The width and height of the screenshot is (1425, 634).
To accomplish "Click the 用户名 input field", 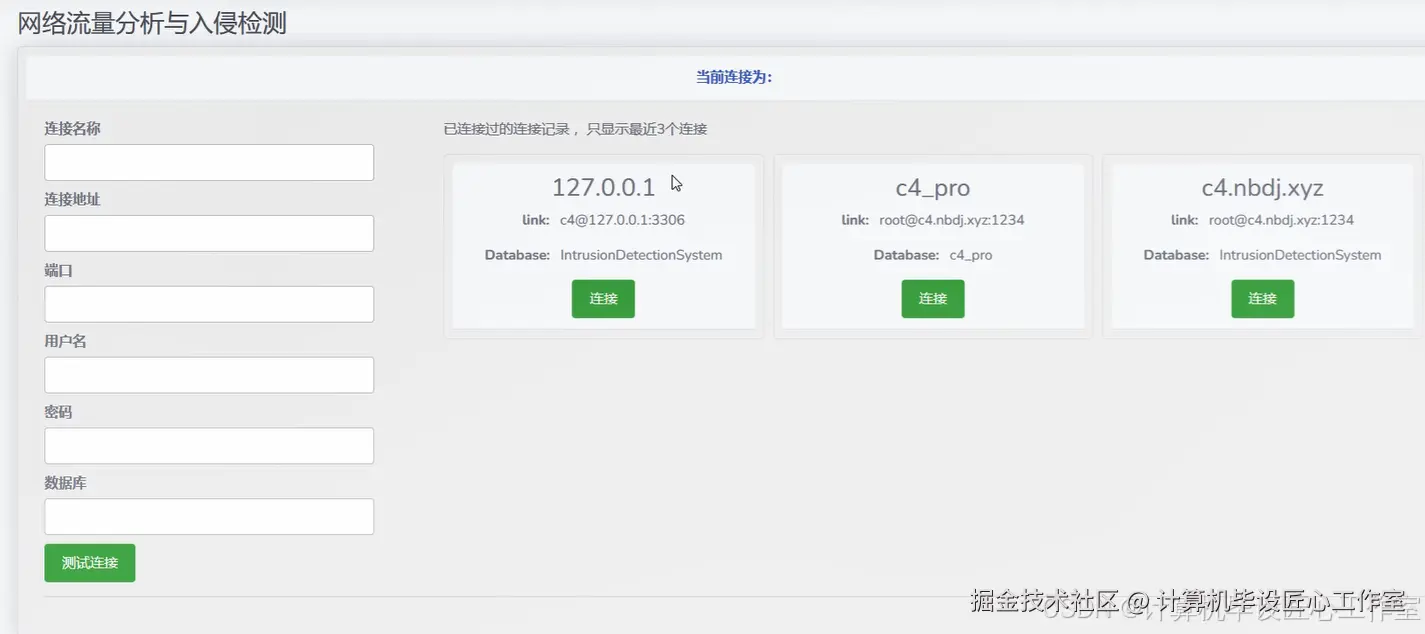I will (x=208, y=374).
